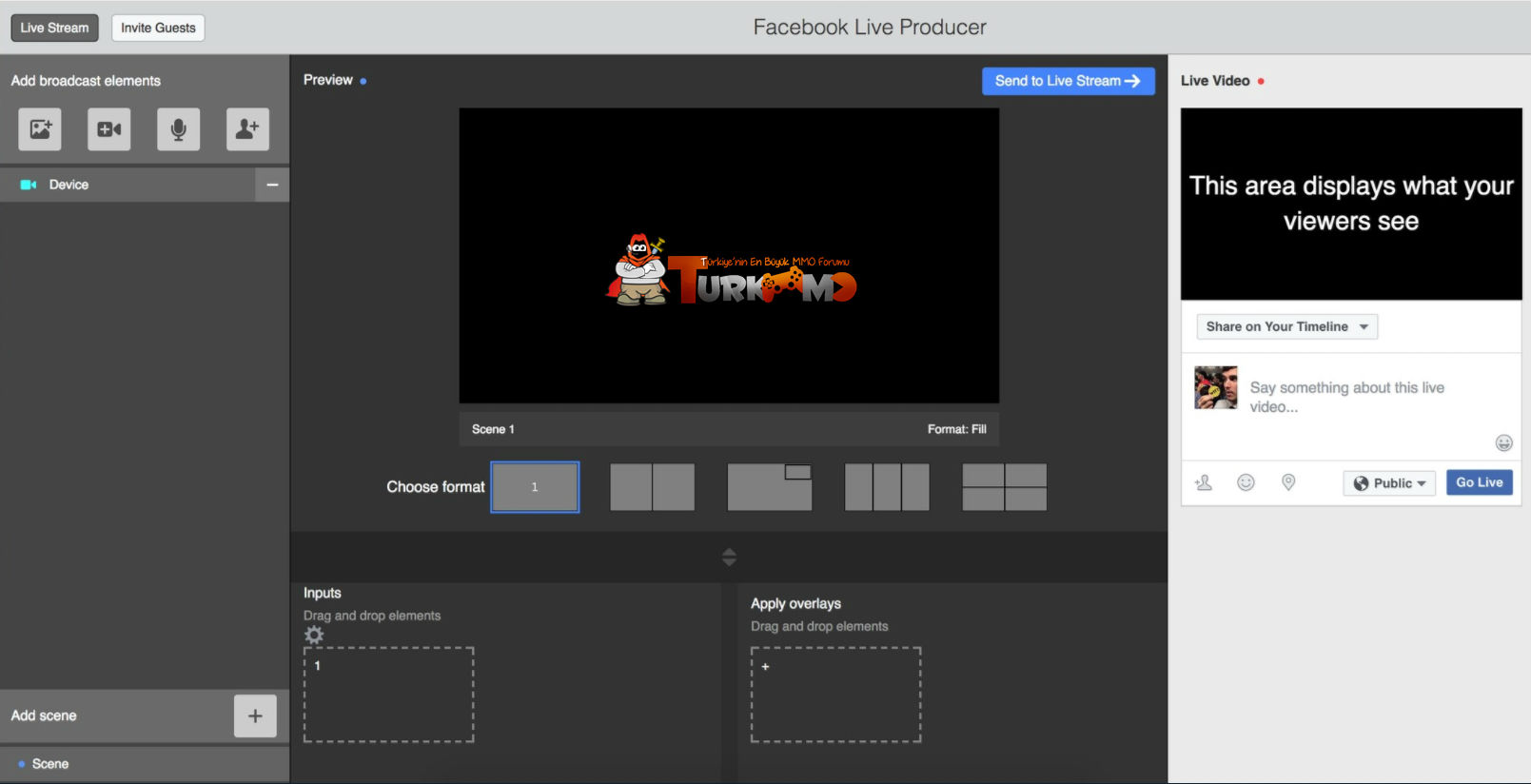Choose the single-pane format 1

click(x=535, y=487)
